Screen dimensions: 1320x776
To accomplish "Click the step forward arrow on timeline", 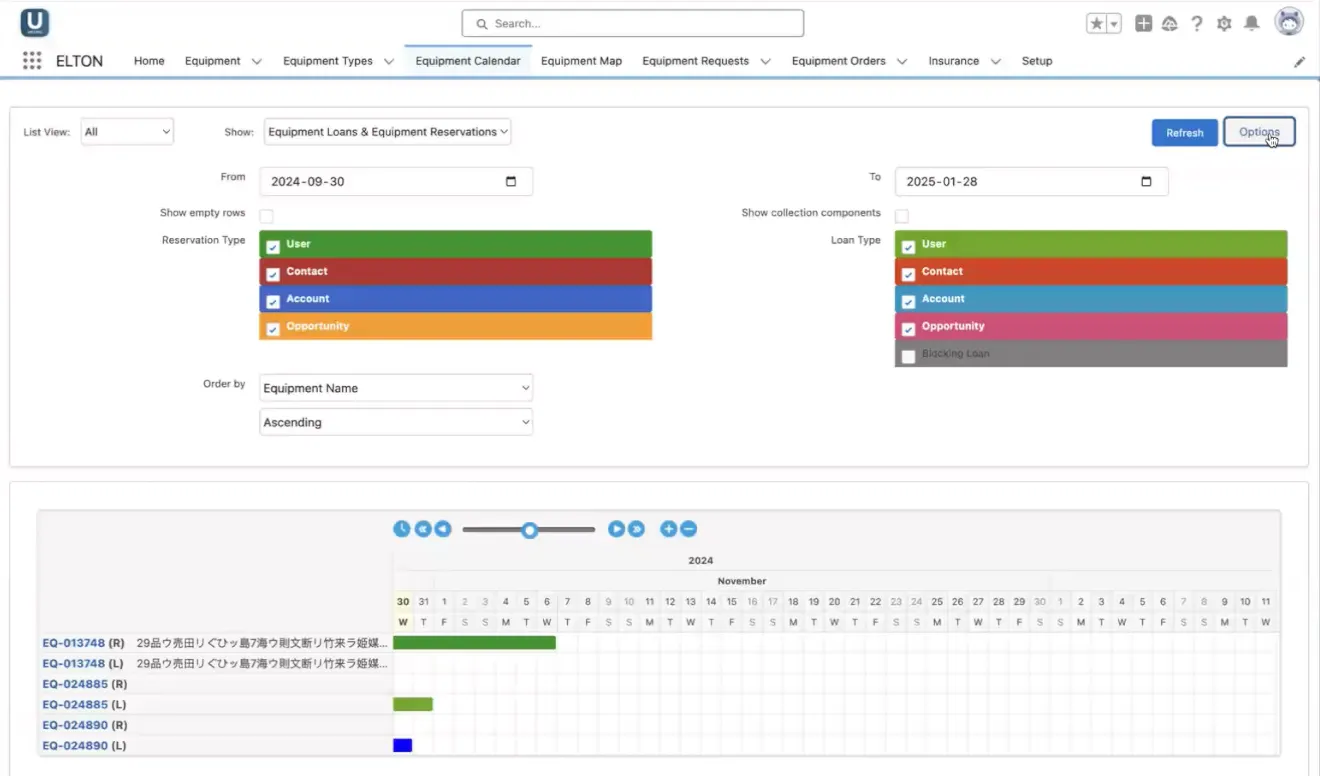I will [616, 529].
